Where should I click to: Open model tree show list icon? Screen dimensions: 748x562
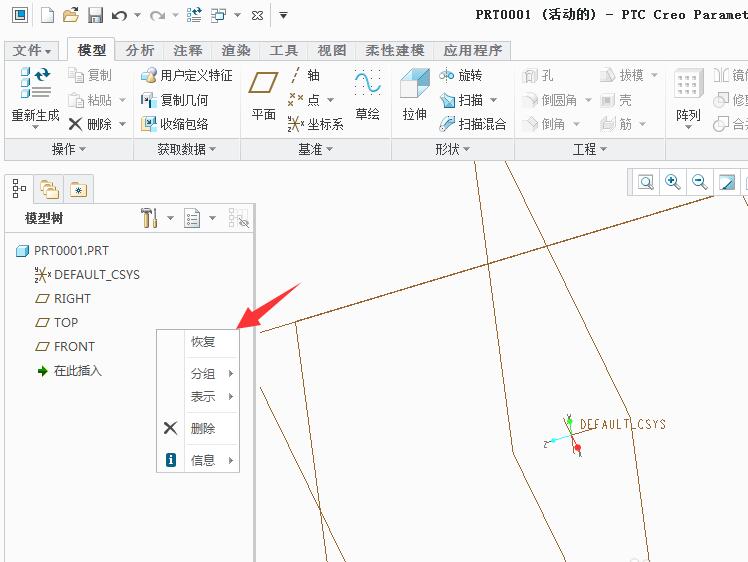[x=192, y=219]
